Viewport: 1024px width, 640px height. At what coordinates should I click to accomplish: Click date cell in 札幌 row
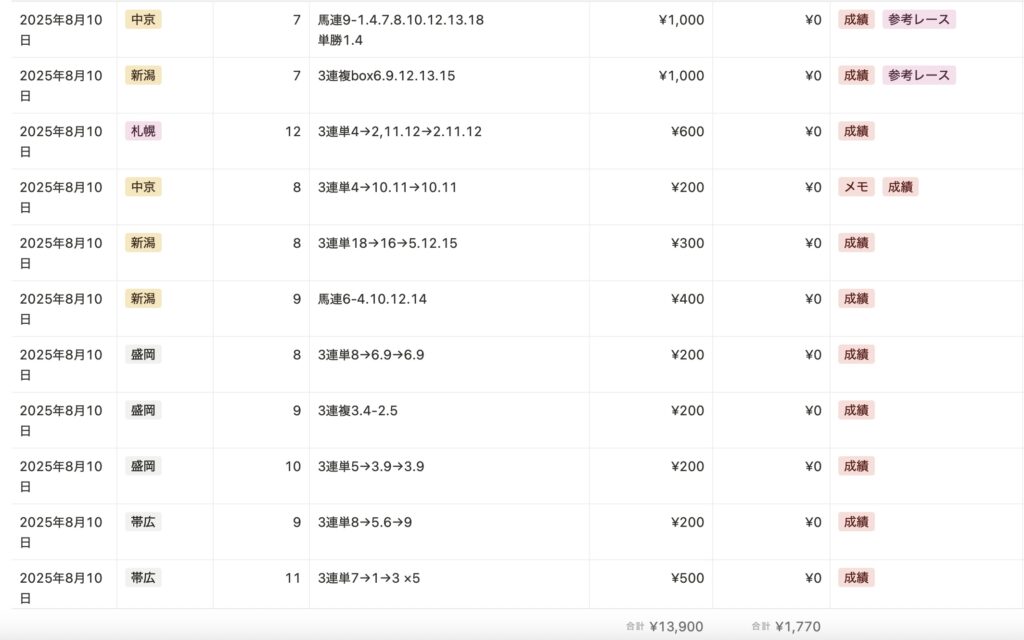[64, 141]
